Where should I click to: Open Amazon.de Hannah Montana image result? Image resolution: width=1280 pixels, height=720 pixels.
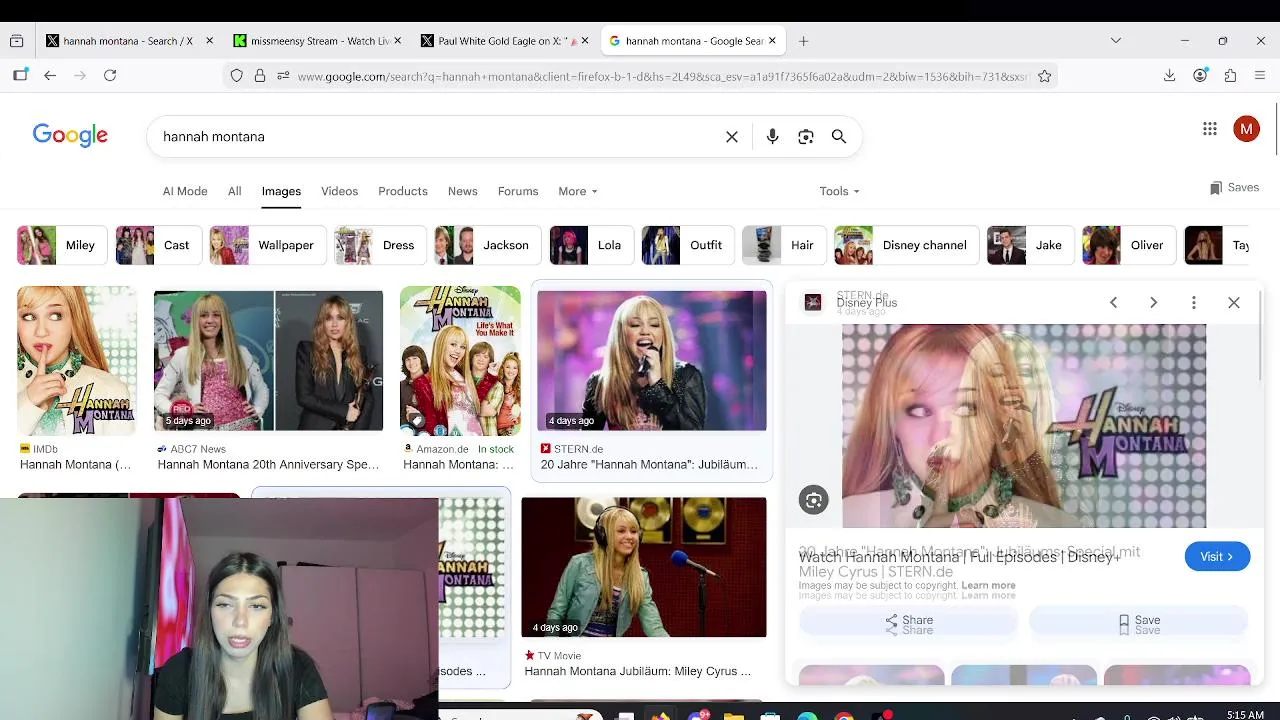(x=460, y=362)
